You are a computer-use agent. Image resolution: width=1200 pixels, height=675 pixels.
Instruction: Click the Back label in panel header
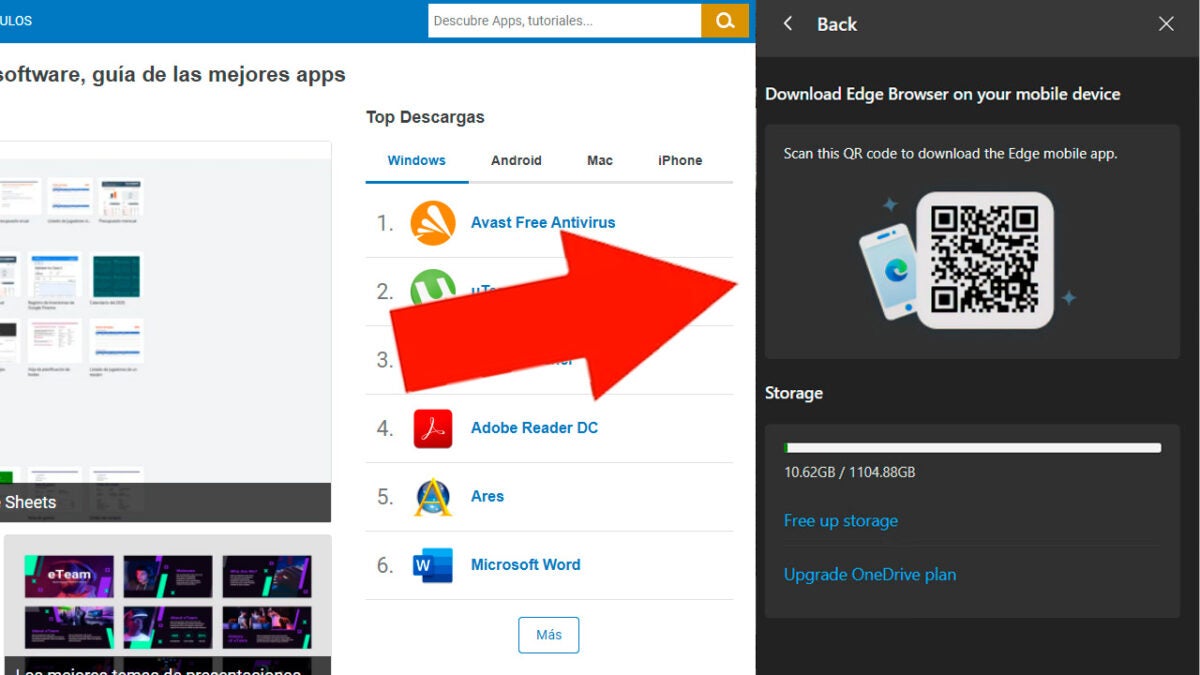[837, 24]
